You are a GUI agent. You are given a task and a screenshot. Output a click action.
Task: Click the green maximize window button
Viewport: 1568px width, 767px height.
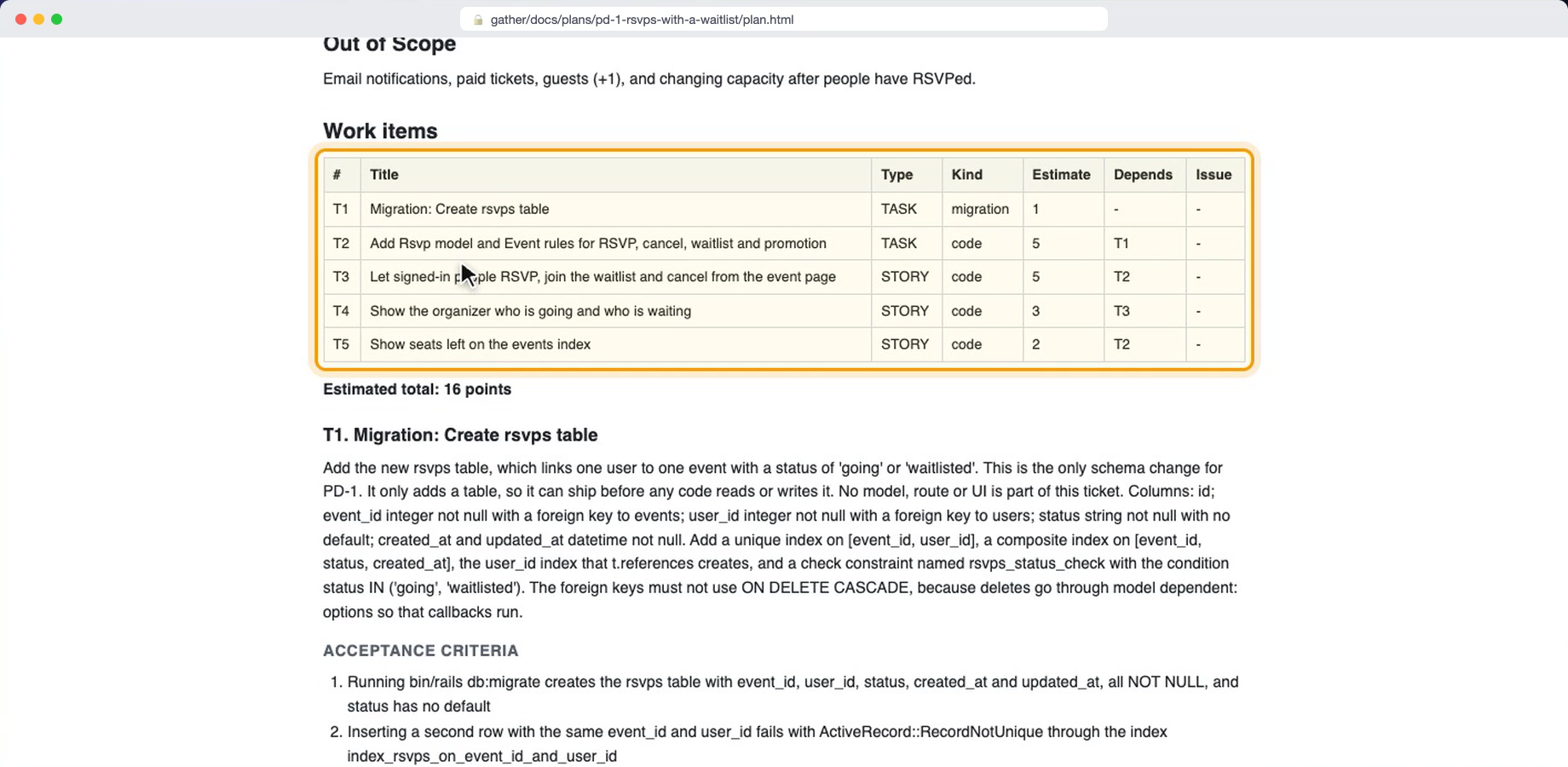[x=57, y=19]
